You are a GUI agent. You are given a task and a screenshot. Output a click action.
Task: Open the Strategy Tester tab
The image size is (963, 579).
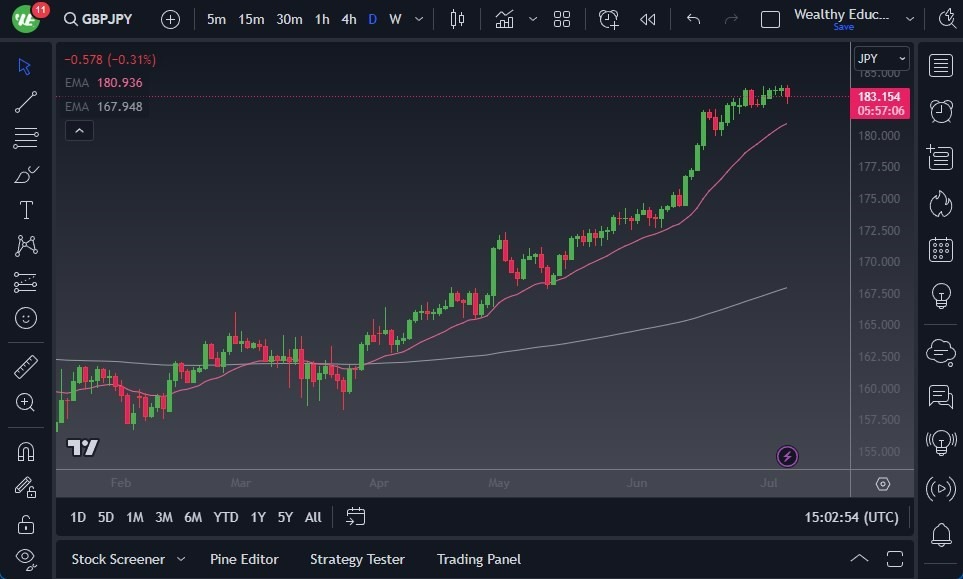pos(357,559)
